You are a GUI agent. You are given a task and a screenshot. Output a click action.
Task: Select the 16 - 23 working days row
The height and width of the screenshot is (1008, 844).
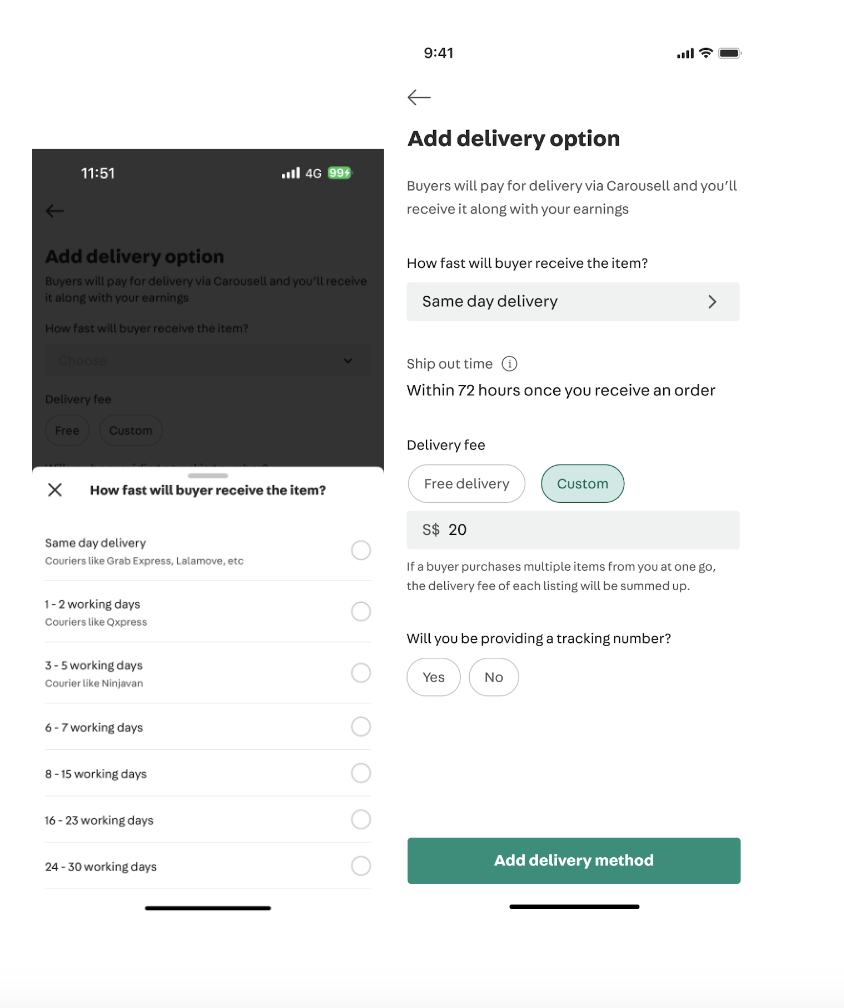point(208,820)
